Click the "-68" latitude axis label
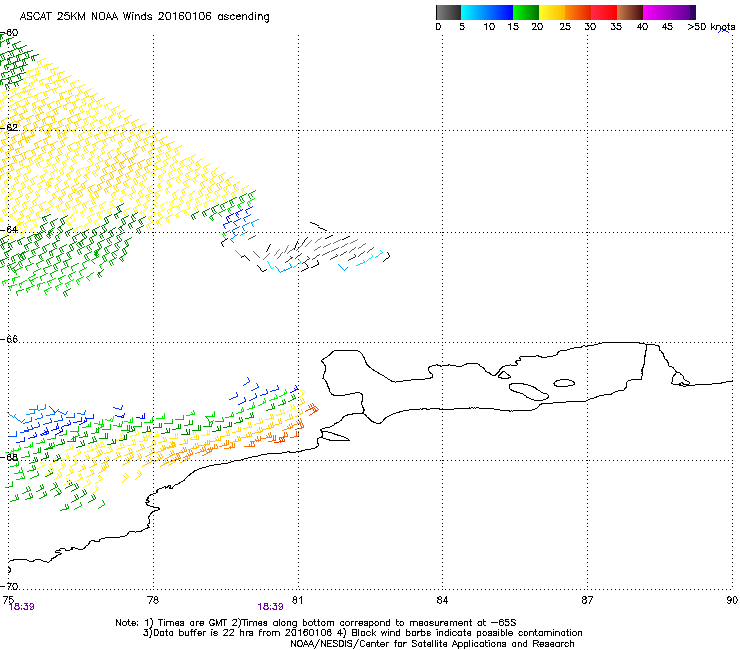 9,457
